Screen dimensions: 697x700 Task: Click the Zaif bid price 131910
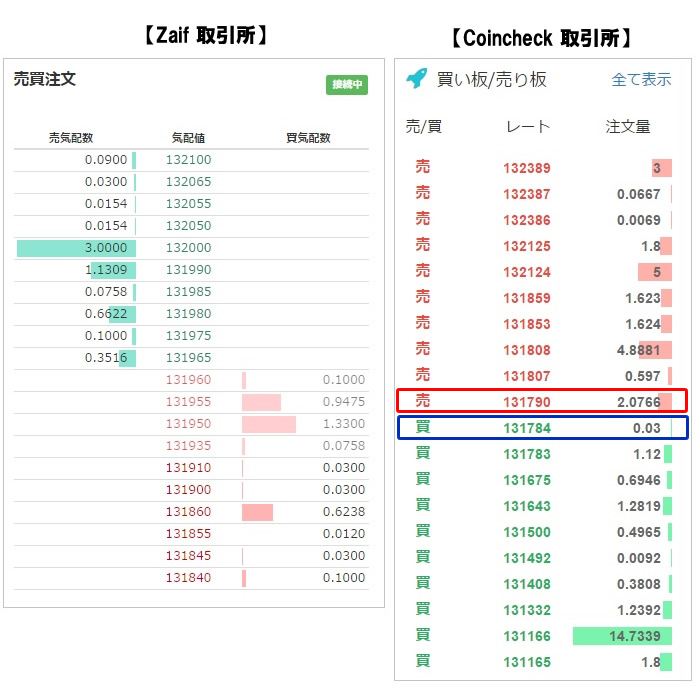188,467
